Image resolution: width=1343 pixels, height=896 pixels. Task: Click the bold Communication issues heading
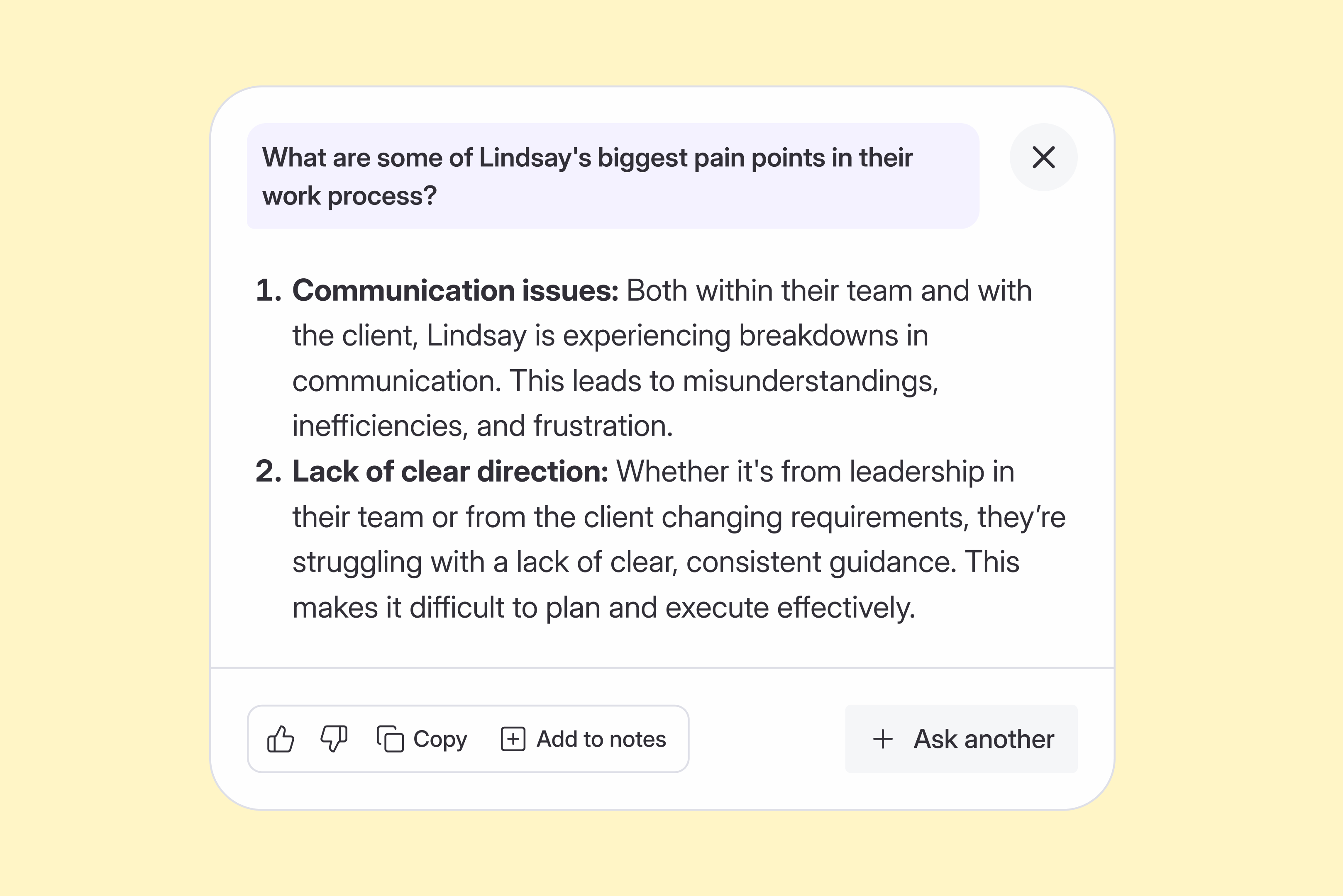tap(455, 290)
